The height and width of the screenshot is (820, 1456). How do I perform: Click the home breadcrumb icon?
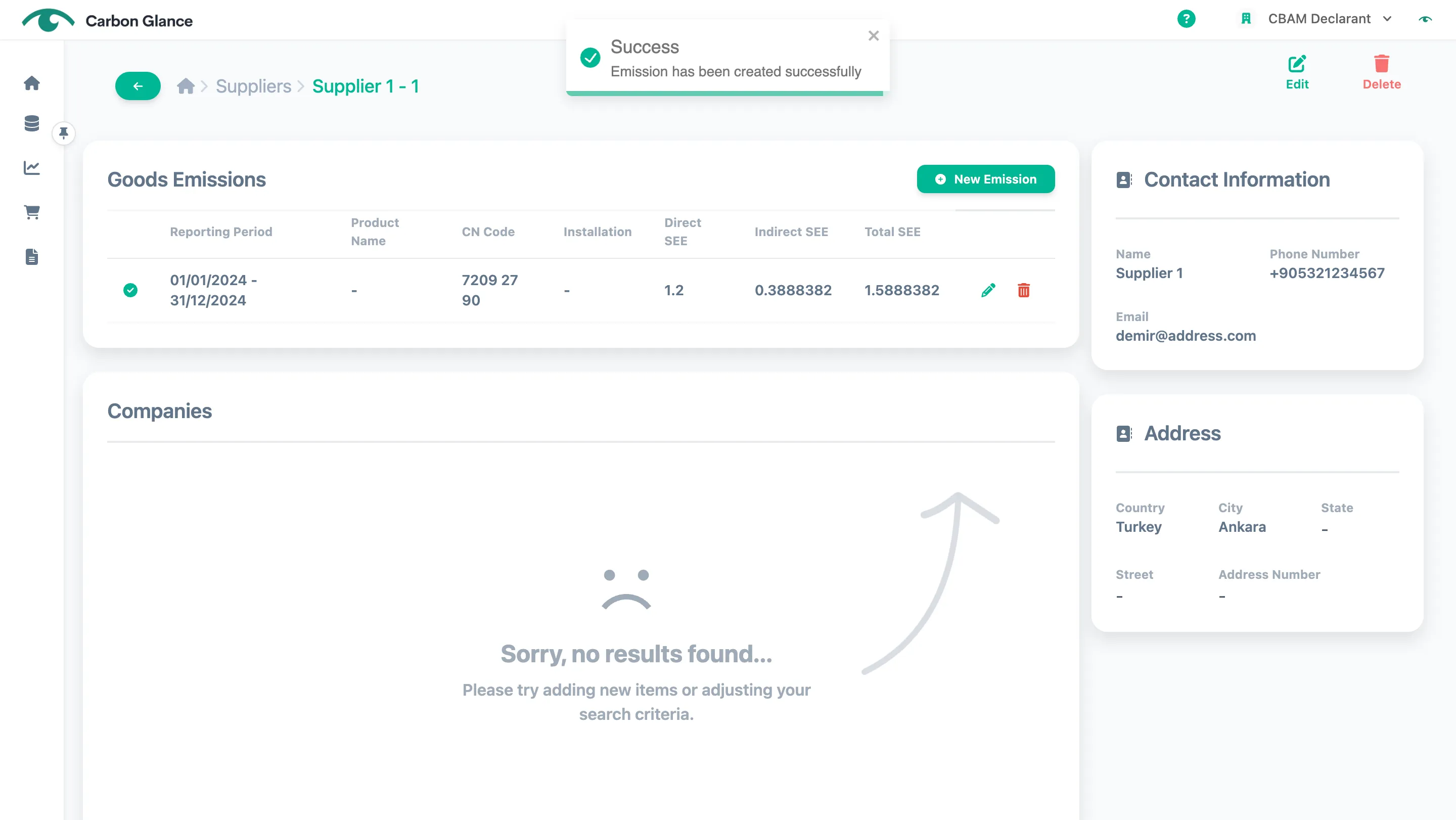pyautogui.click(x=186, y=86)
